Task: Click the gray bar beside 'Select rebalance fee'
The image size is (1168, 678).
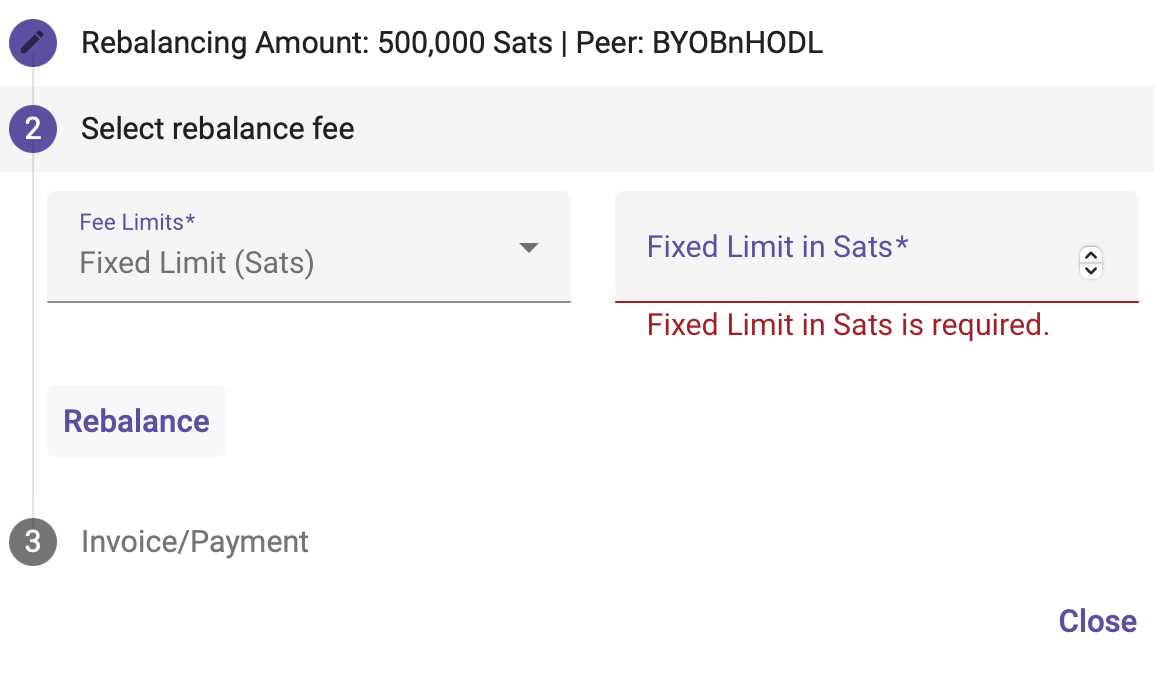Action: 750,129
